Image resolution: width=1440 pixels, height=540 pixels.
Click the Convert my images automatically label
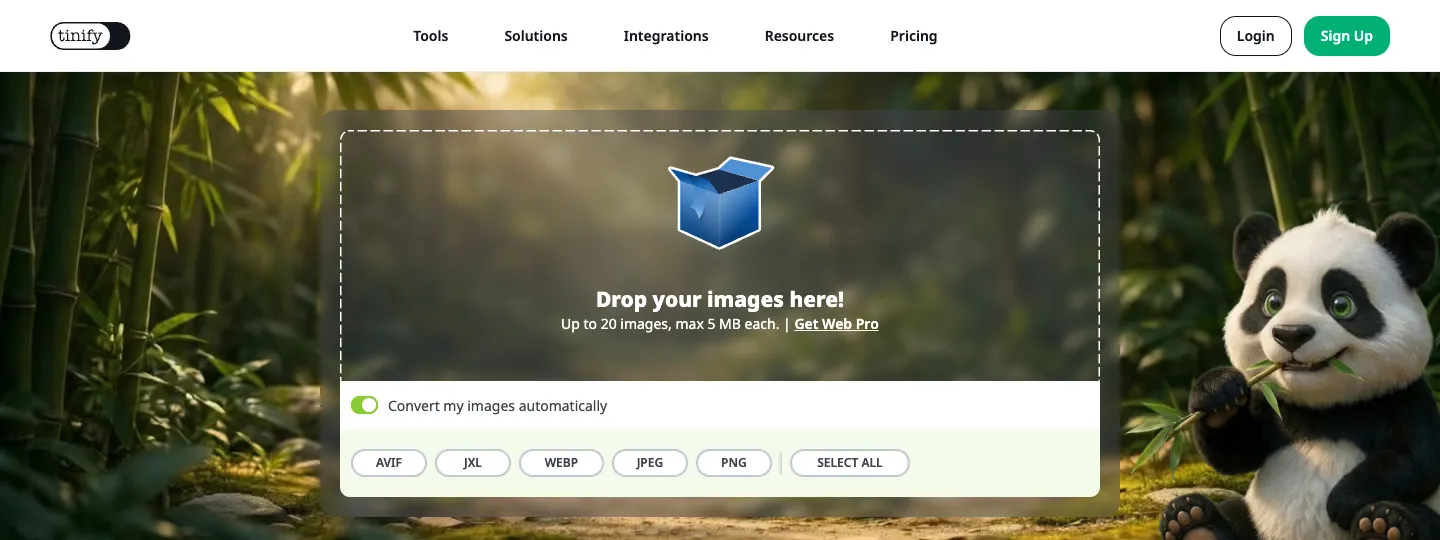(498, 406)
